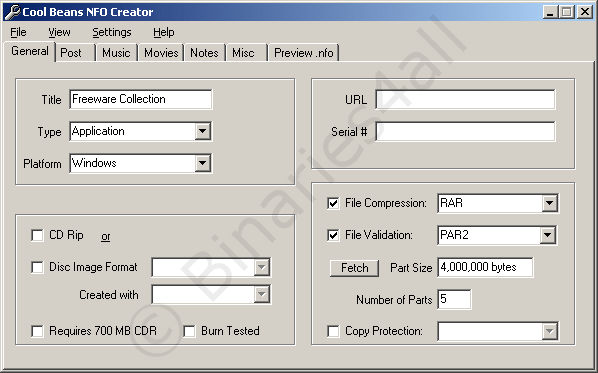
Task: Click the Fetch button
Action: tap(354, 268)
